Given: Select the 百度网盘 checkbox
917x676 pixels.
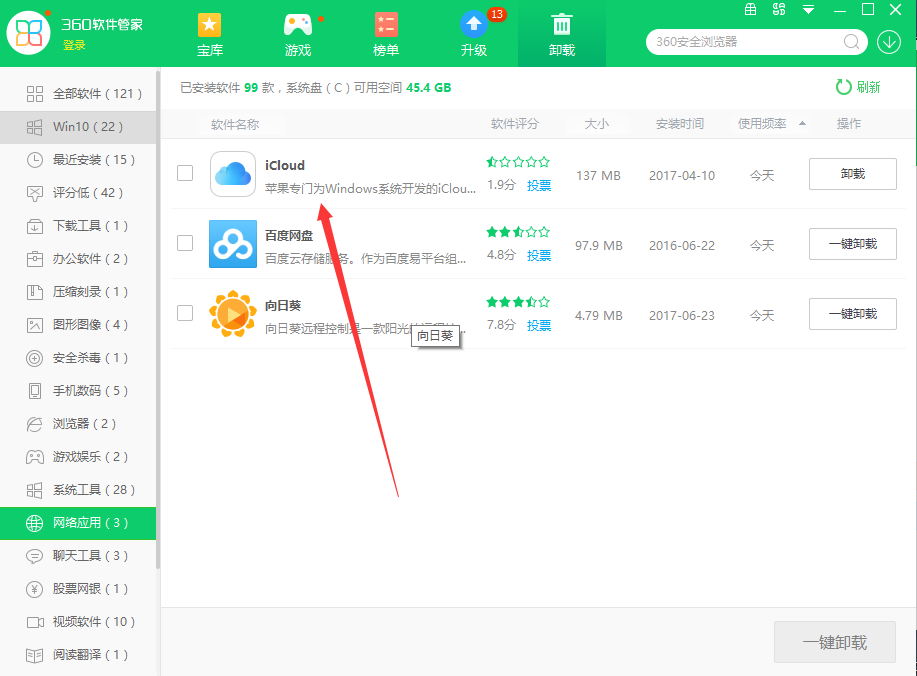Looking at the screenshot, I should [x=184, y=243].
